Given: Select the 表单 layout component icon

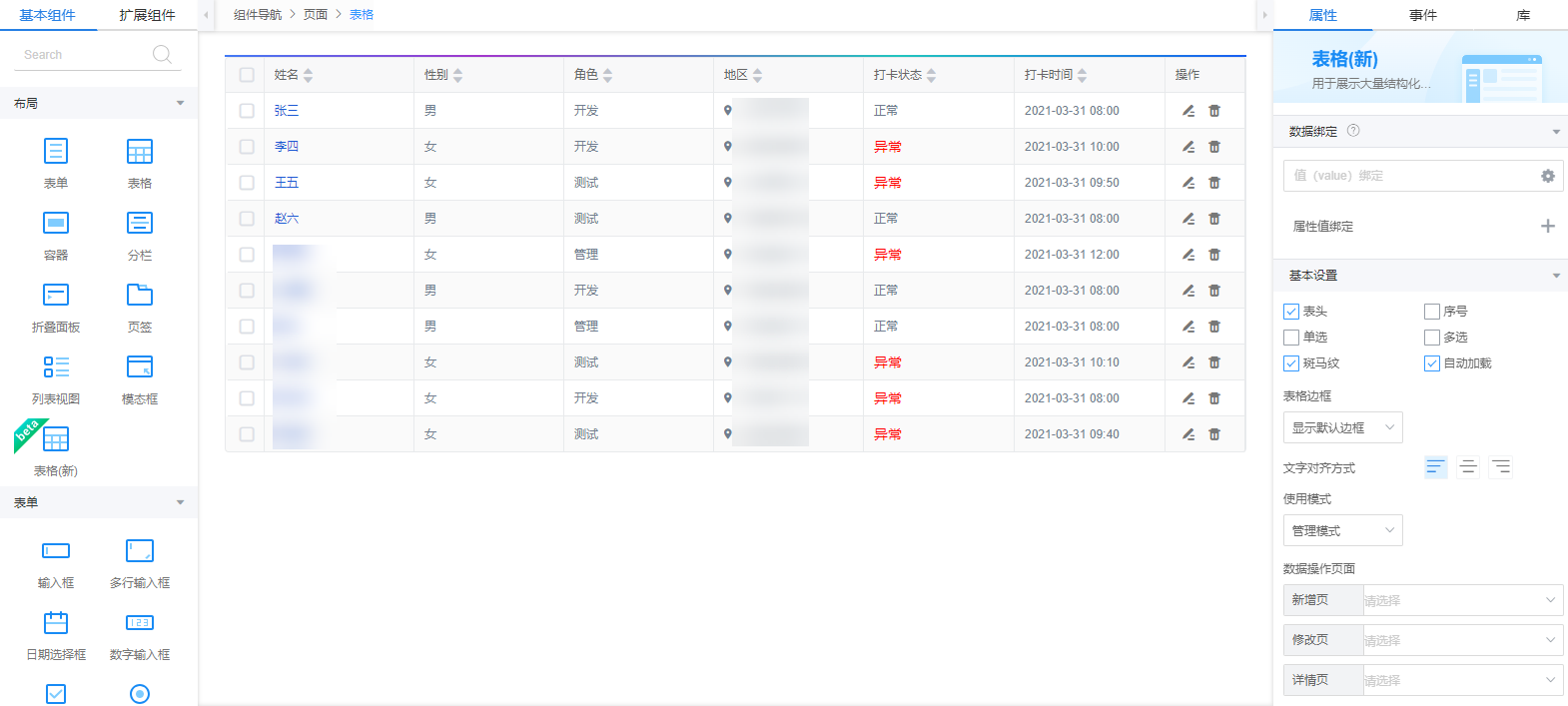Looking at the screenshot, I should (56, 152).
